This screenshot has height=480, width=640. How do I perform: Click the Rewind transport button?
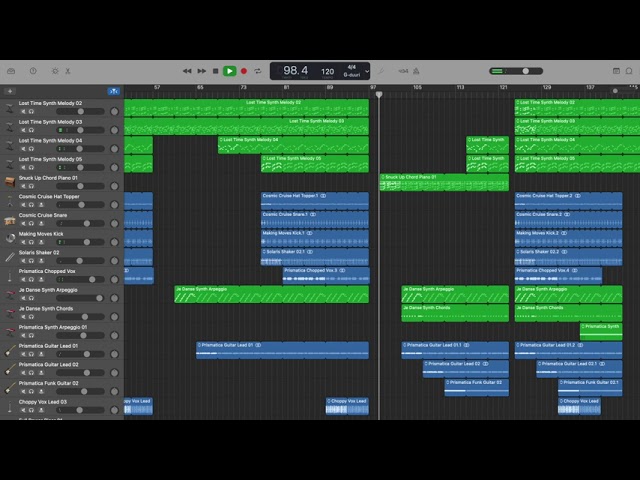pos(187,71)
